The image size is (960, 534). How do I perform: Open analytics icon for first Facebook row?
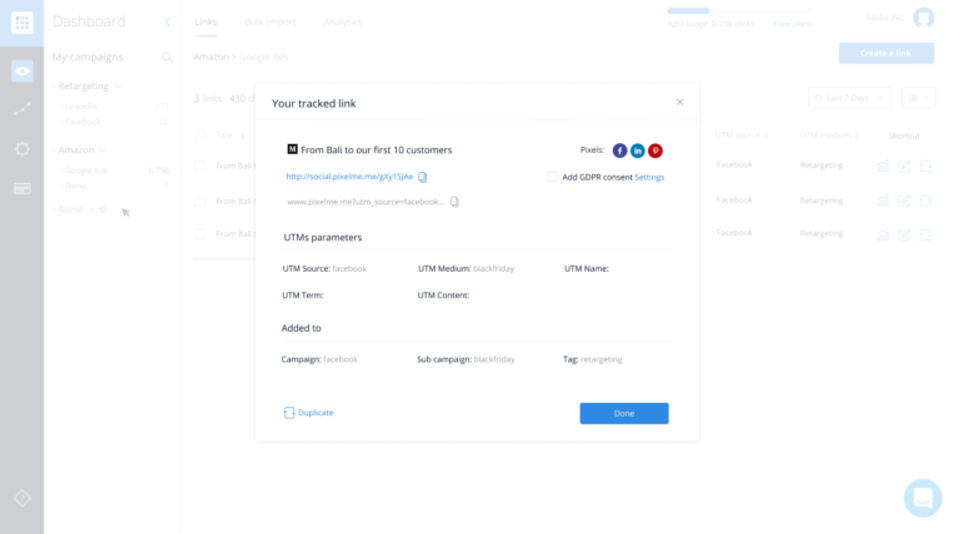click(x=883, y=165)
